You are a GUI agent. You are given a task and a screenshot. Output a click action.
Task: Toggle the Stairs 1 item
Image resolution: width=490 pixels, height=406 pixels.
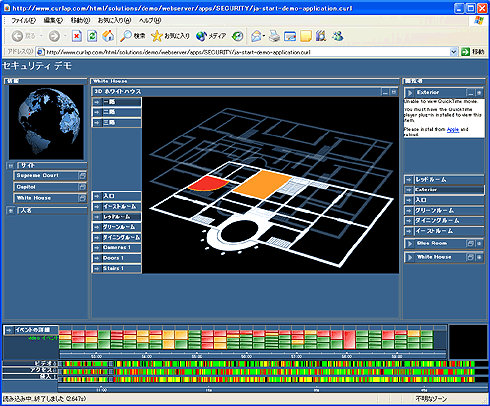click(x=117, y=268)
